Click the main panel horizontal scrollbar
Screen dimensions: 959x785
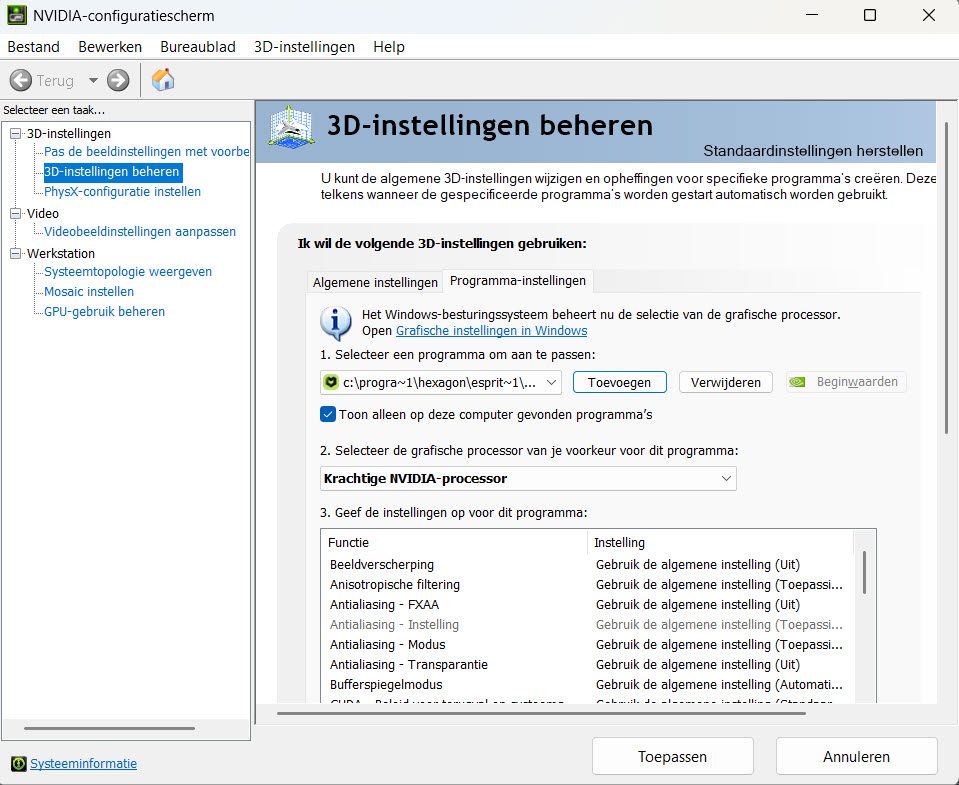tap(541, 713)
